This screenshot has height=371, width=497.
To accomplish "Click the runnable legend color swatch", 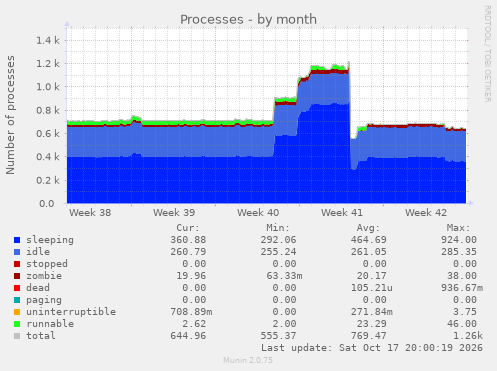I will [17, 324].
